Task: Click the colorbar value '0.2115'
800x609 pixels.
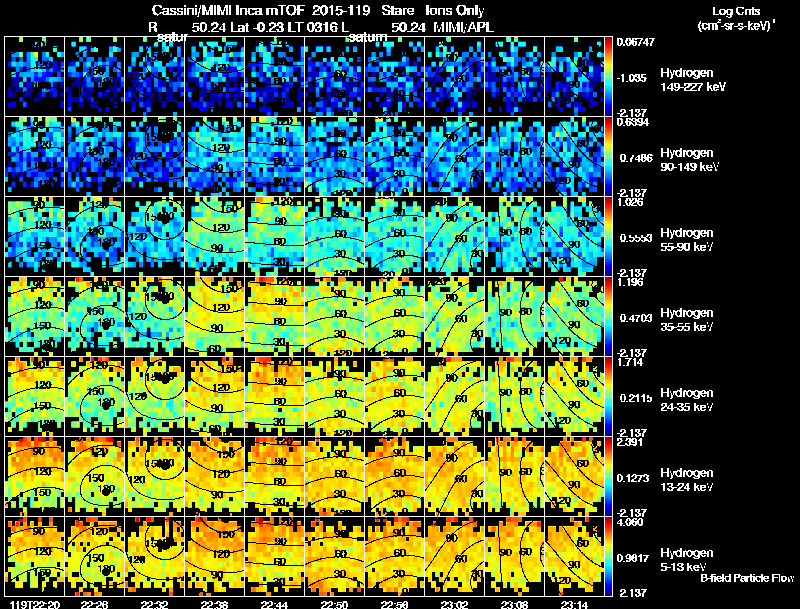Action: coord(635,398)
